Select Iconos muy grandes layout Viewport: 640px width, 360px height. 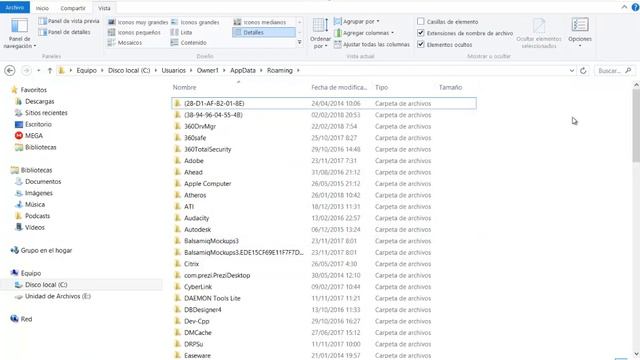pyautogui.click(x=138, y=22)
